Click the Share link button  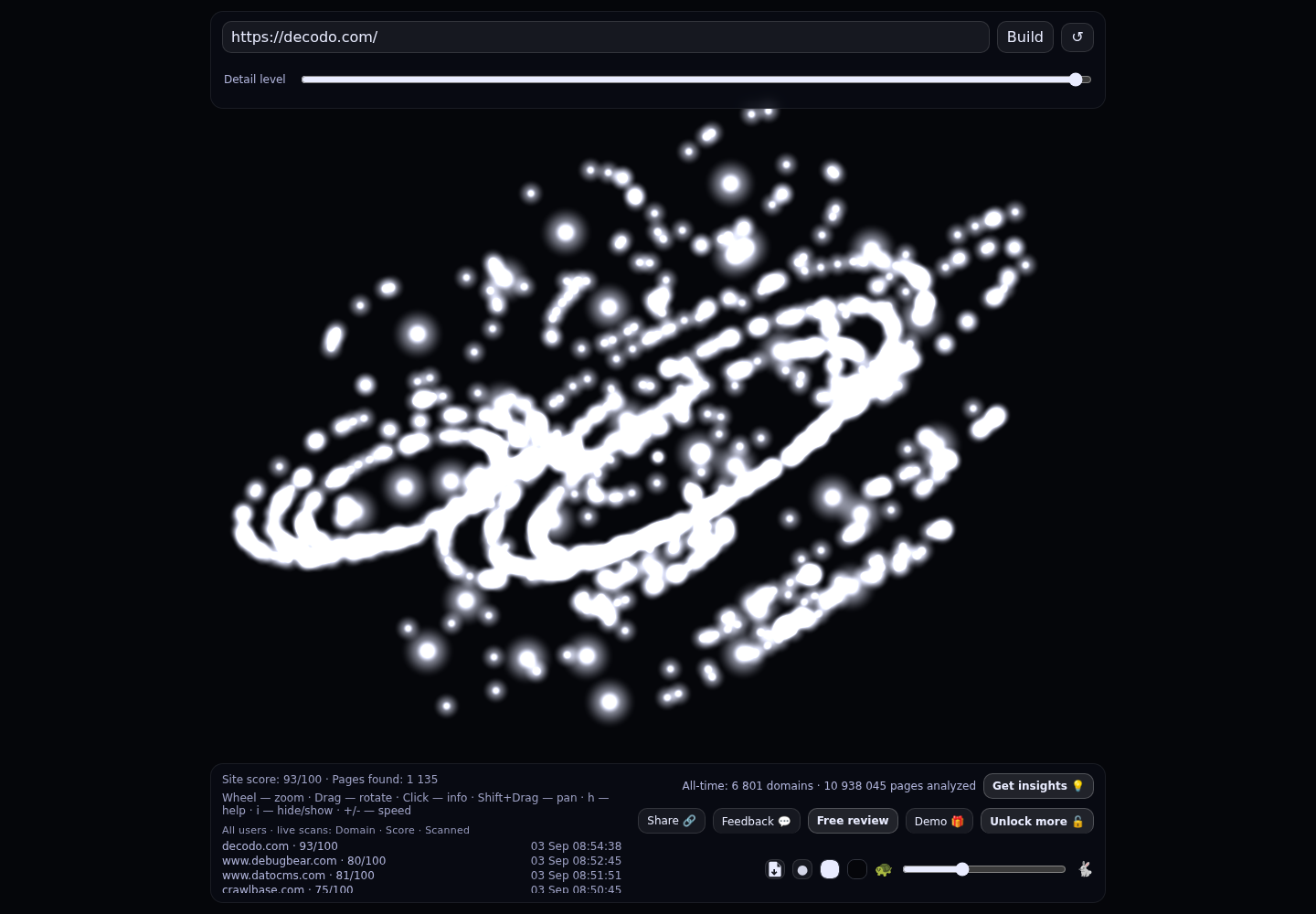click(672, 821)
